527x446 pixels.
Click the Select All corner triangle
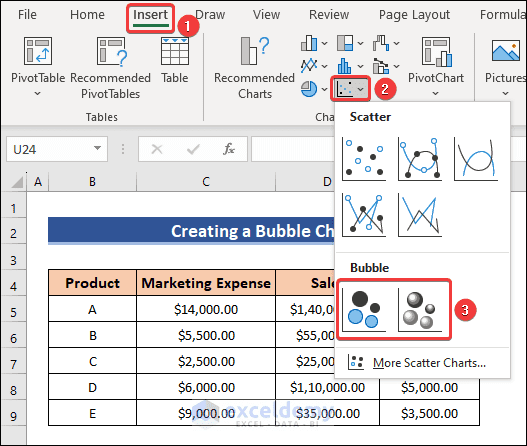17,182
